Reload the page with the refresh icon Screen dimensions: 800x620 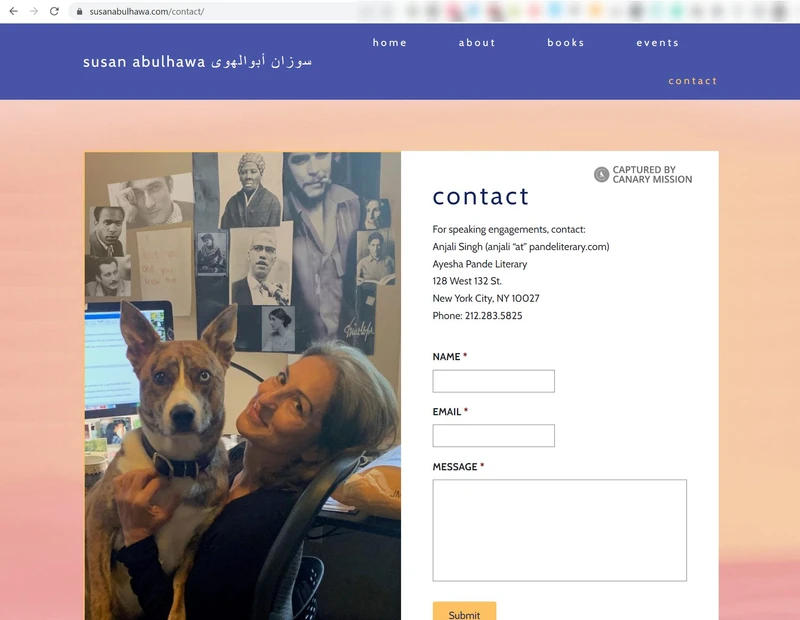pyautogui.click(x=54, y=11)
